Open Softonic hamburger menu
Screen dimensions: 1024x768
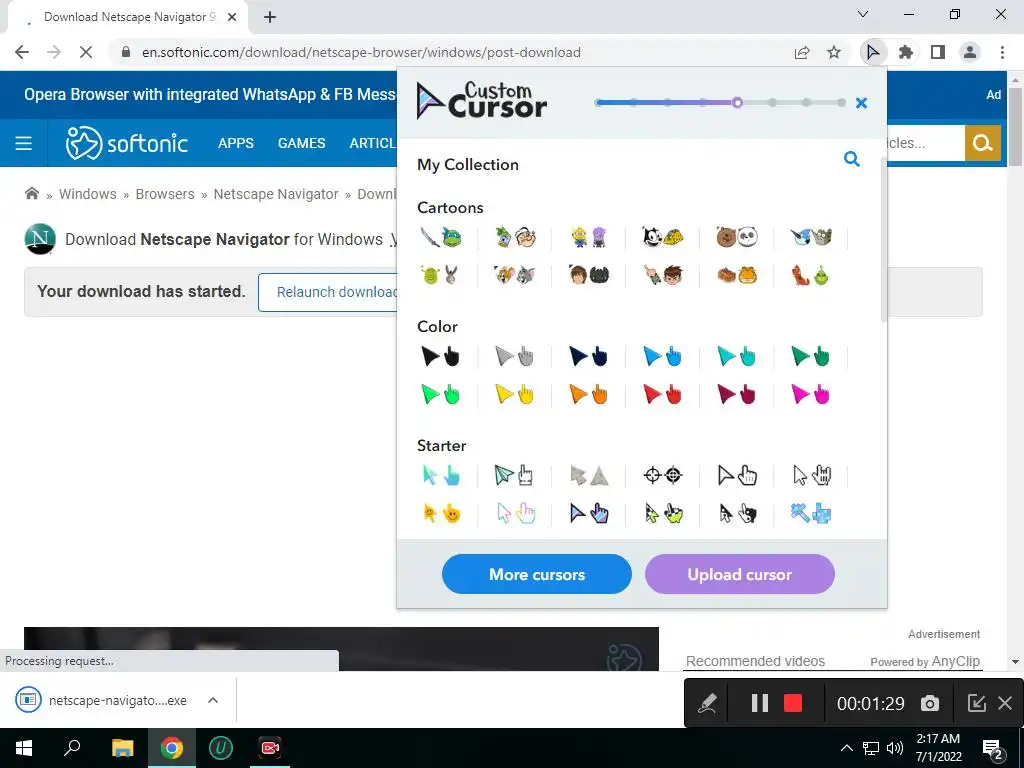tap(24, 143)
